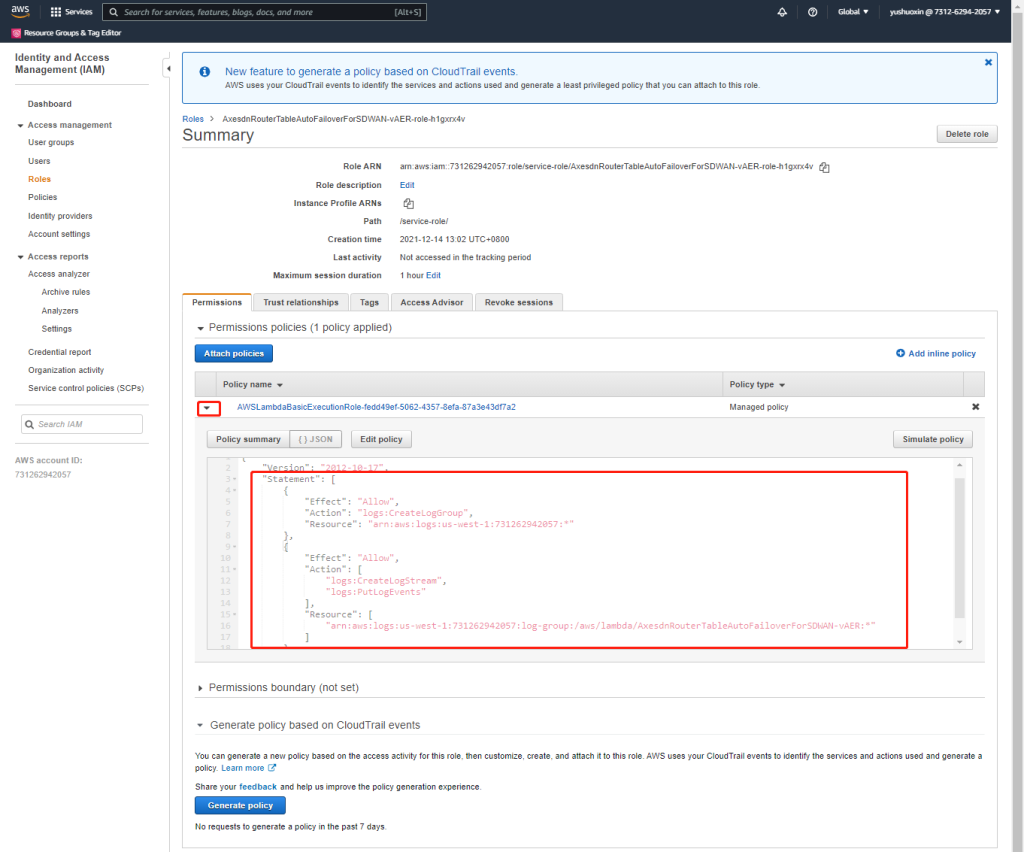Open the Global region dropdown
Viewport: 1024px width, 852px height.
pos(853,12)
